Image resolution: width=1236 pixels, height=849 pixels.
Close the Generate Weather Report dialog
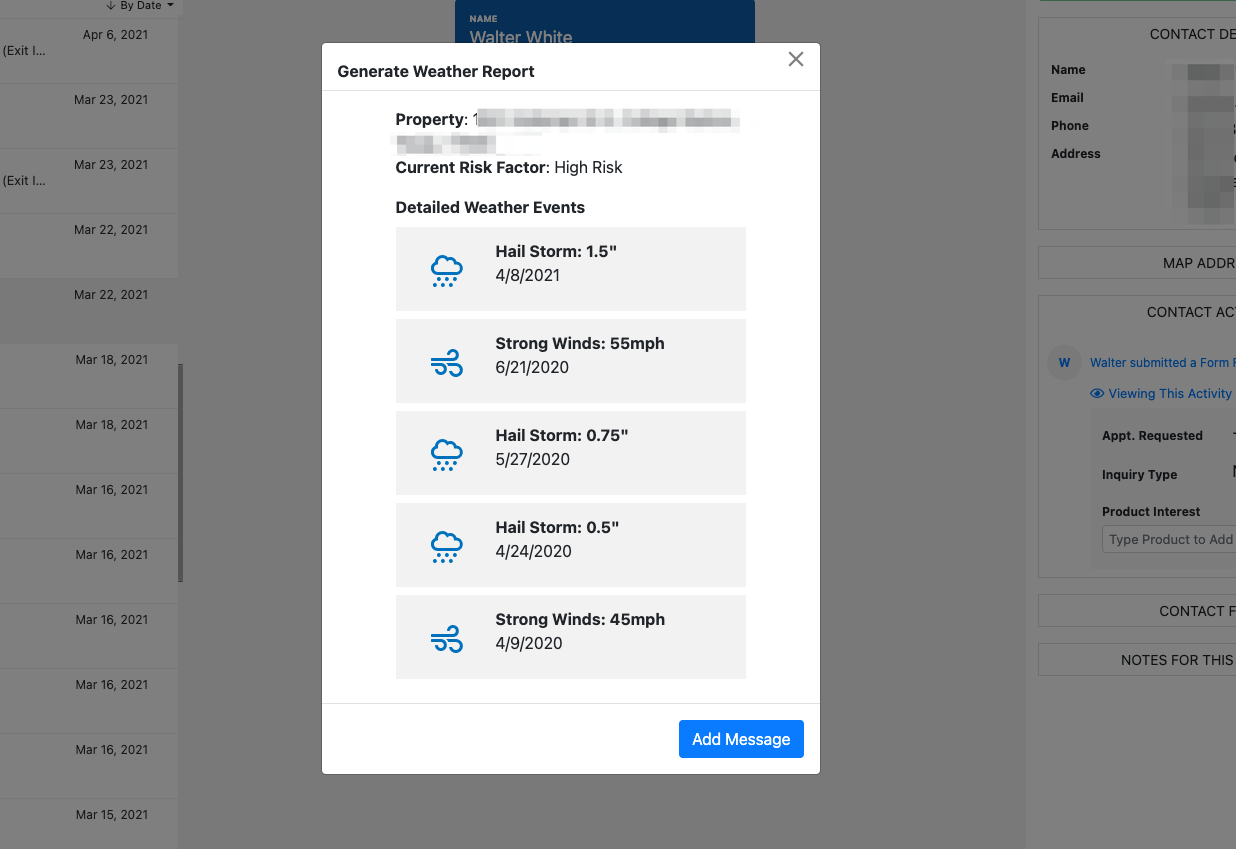coord(796,59)
